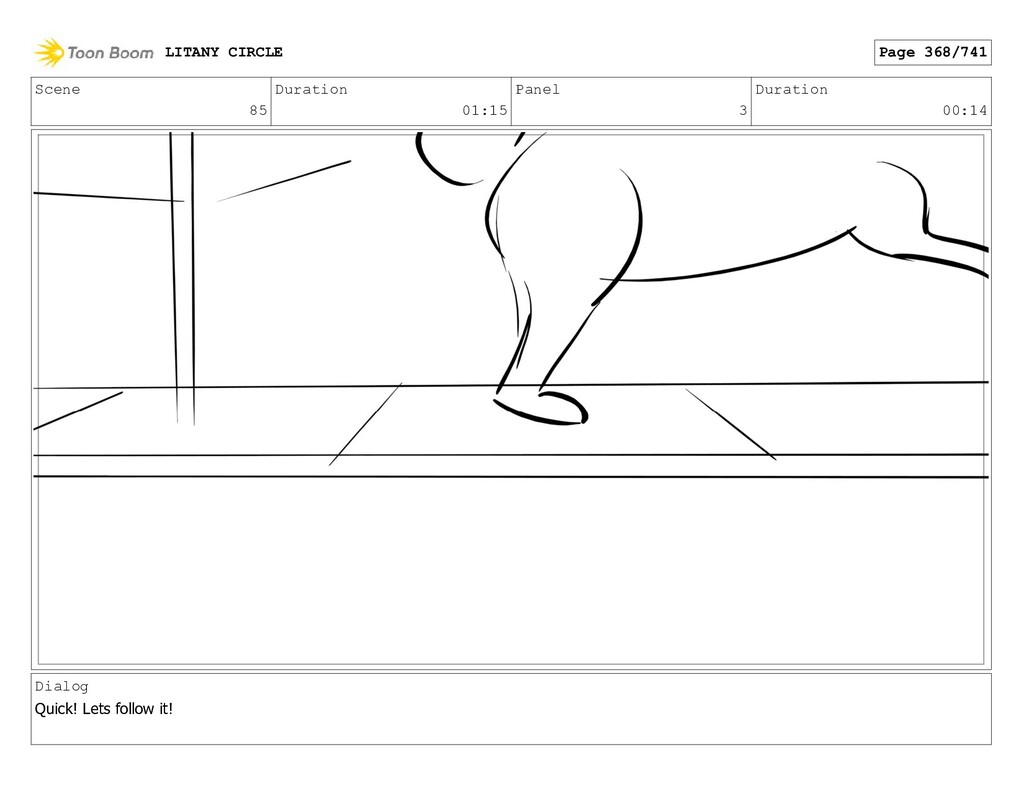Select the Scene label in header
Image resolution: width=1024 pixels, height=791 pixels.
click(x=57, y=89)
